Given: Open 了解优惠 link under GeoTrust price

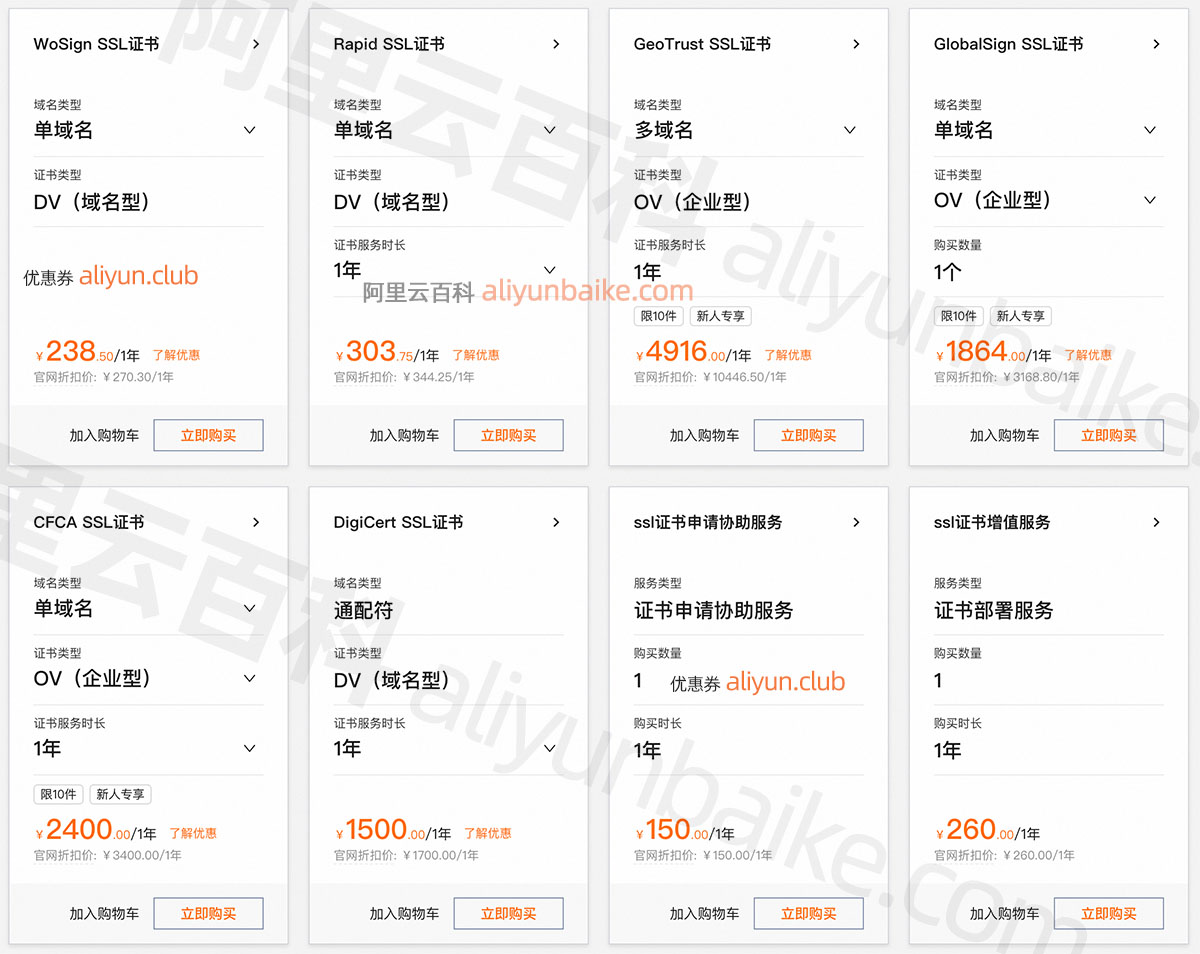Looking at the screenshot, I should 788,355.
